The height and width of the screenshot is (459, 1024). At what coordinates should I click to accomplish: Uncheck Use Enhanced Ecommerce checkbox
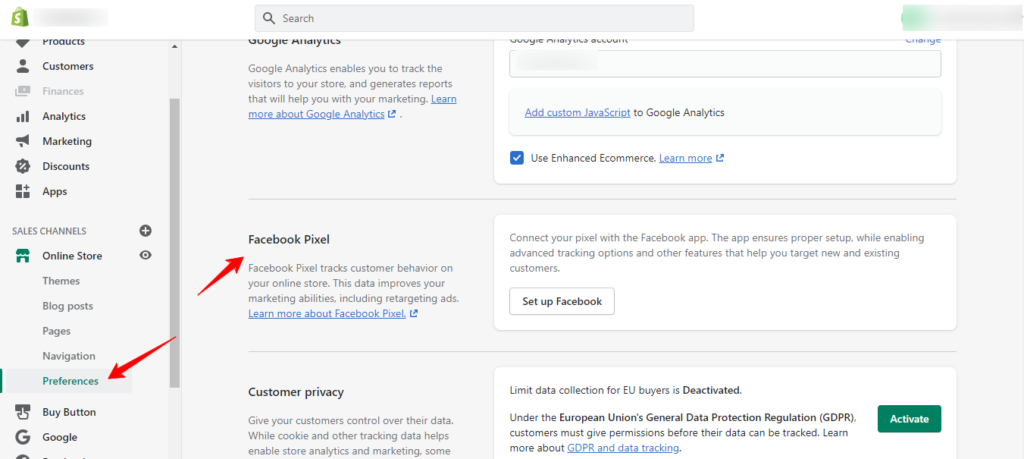point(517,158)
